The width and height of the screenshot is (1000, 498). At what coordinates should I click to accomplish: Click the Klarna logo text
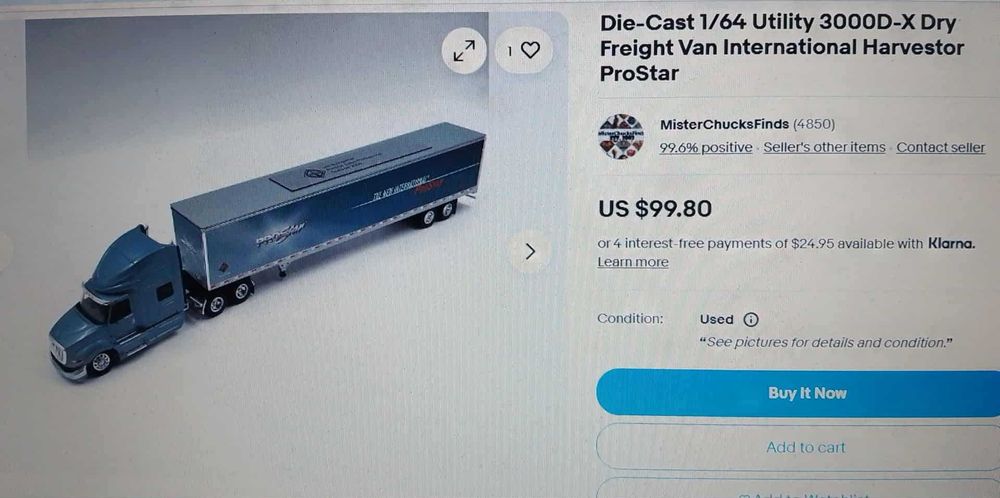[952, 243]
